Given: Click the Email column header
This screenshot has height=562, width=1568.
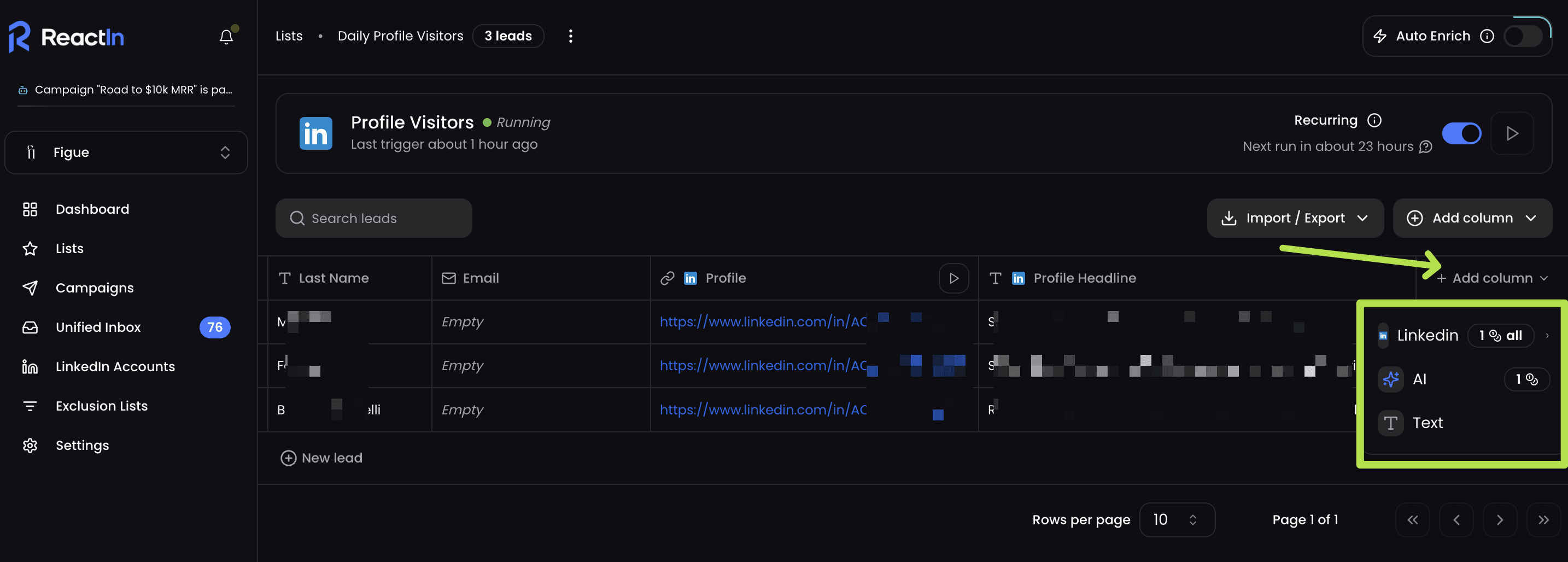Looking at the screenshot, I should [541, 278].
